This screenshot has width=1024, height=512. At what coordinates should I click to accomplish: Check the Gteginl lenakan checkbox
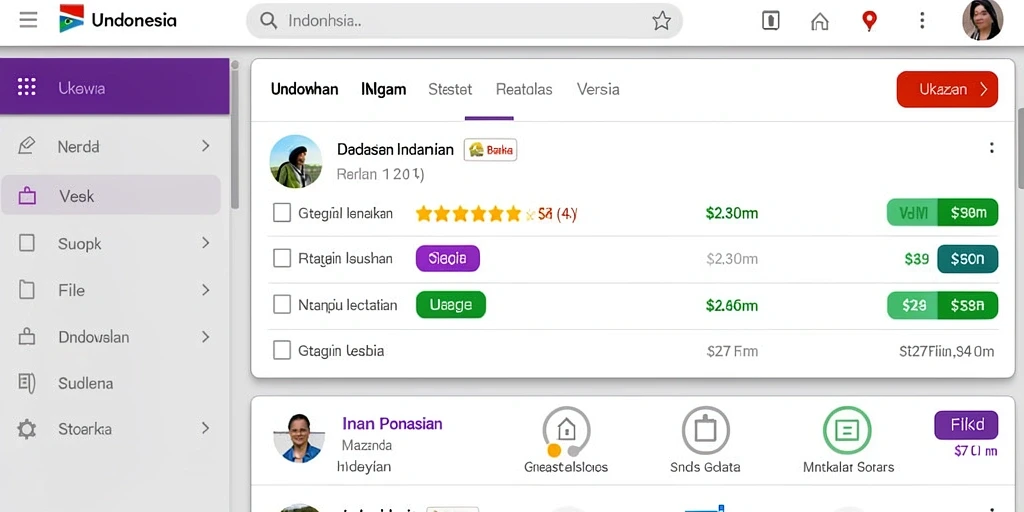tap(281, 213)
